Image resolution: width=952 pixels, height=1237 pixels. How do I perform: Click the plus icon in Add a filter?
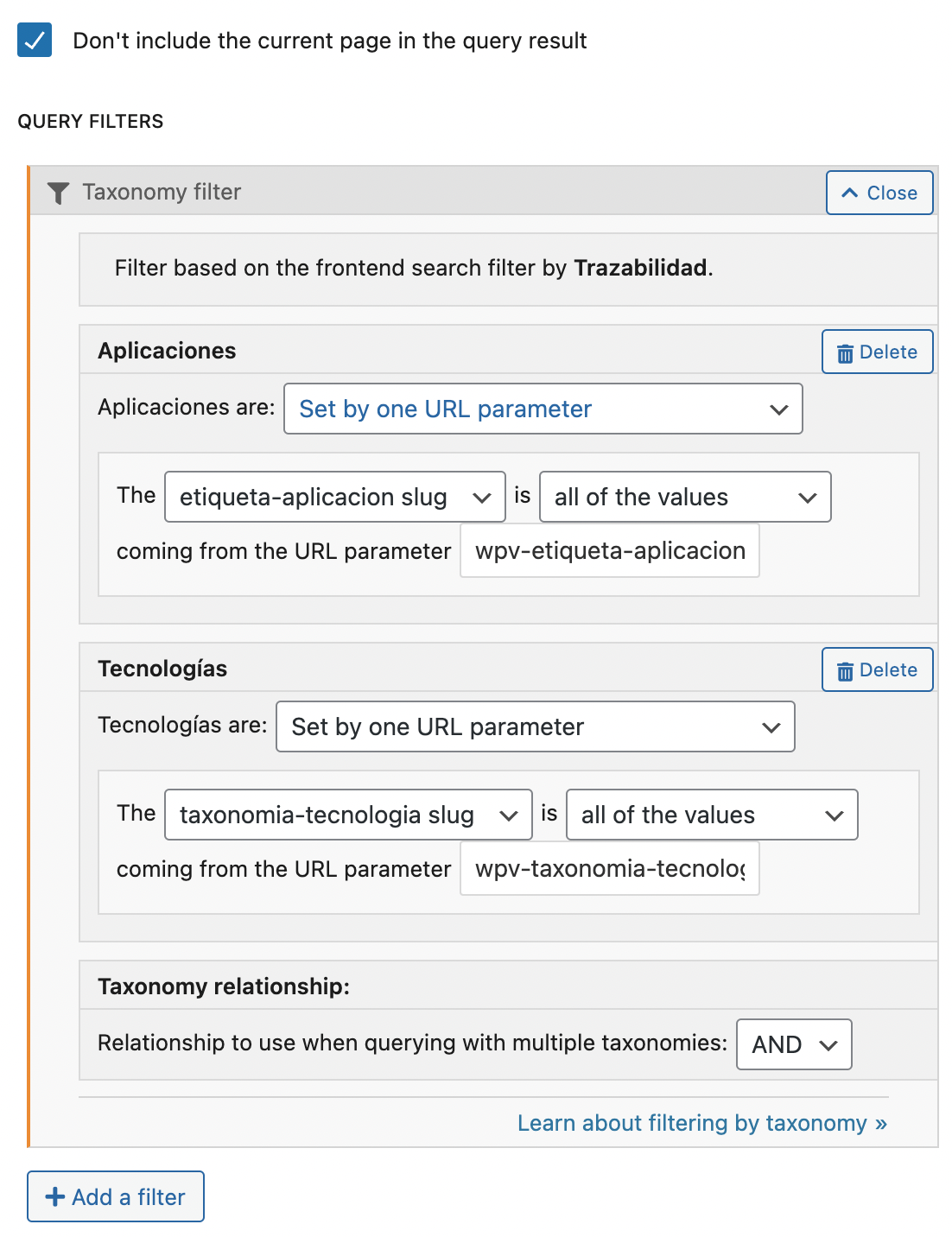tap(54, 1196)
